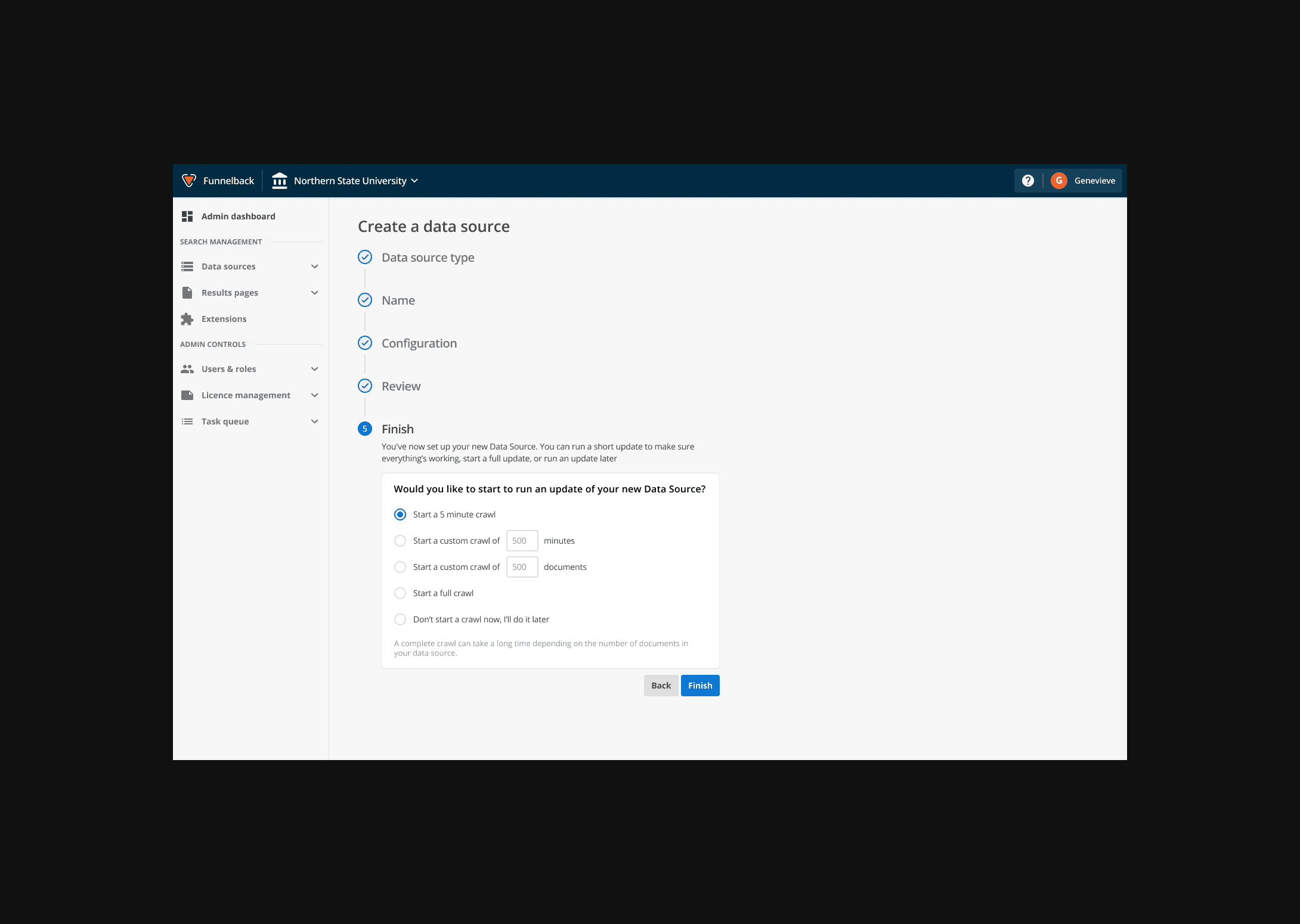Click the Configuration step checkmark icon
The width and height of the screenshot is (1300, 924).
coord(365,343)
